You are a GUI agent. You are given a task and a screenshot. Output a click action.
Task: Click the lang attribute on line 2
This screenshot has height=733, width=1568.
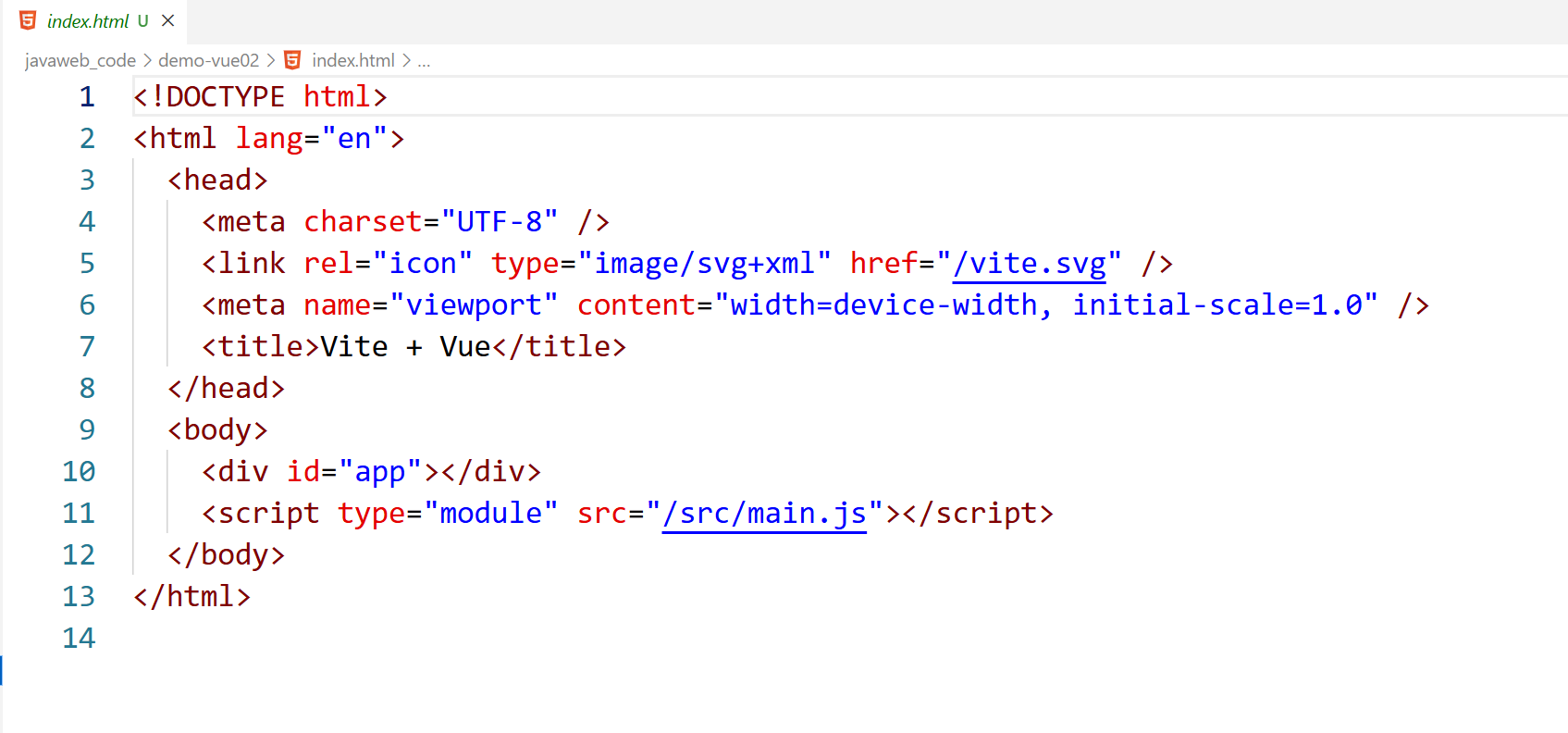tap(269, 139)
